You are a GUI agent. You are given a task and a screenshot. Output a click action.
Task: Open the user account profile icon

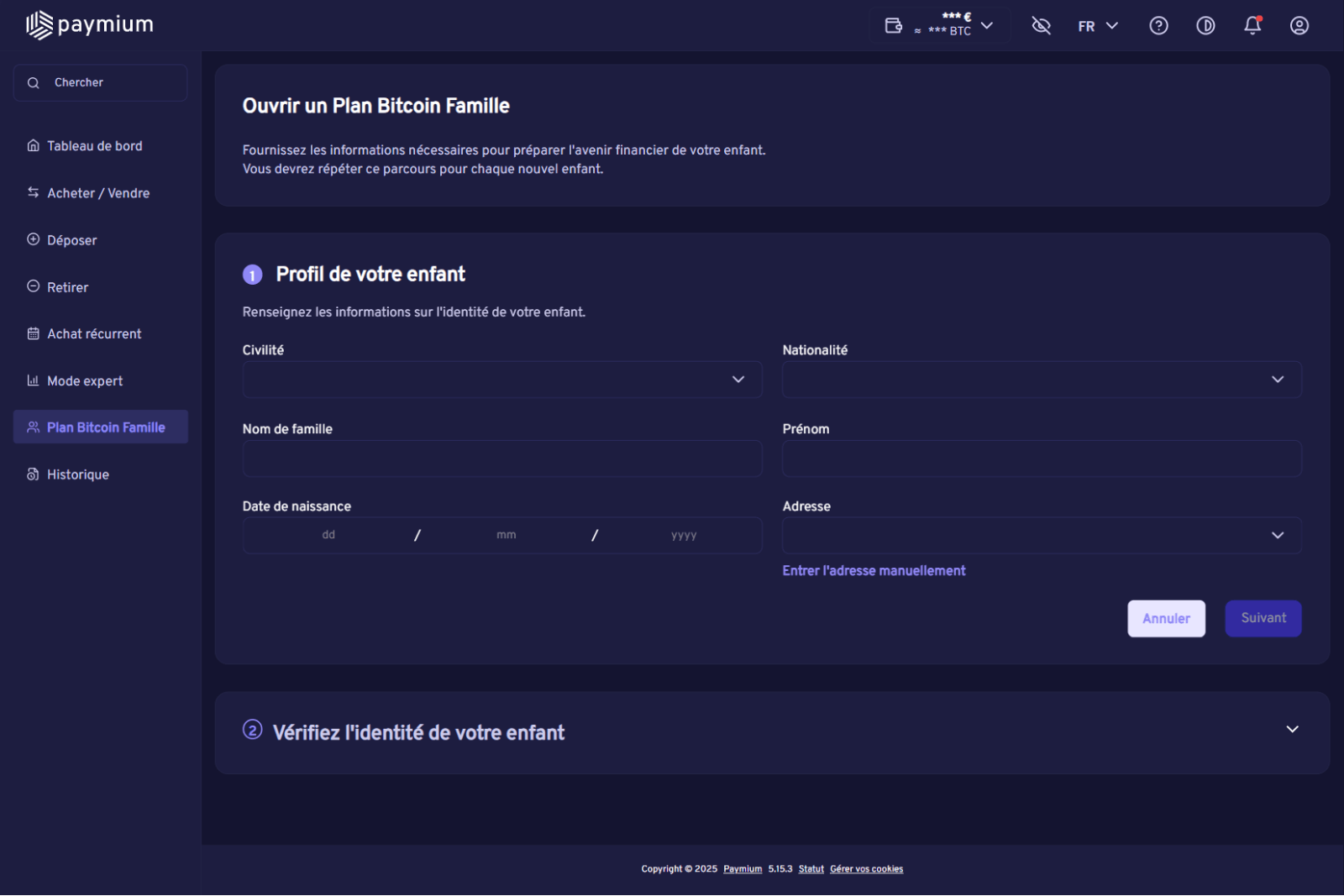coord(1299,26)
